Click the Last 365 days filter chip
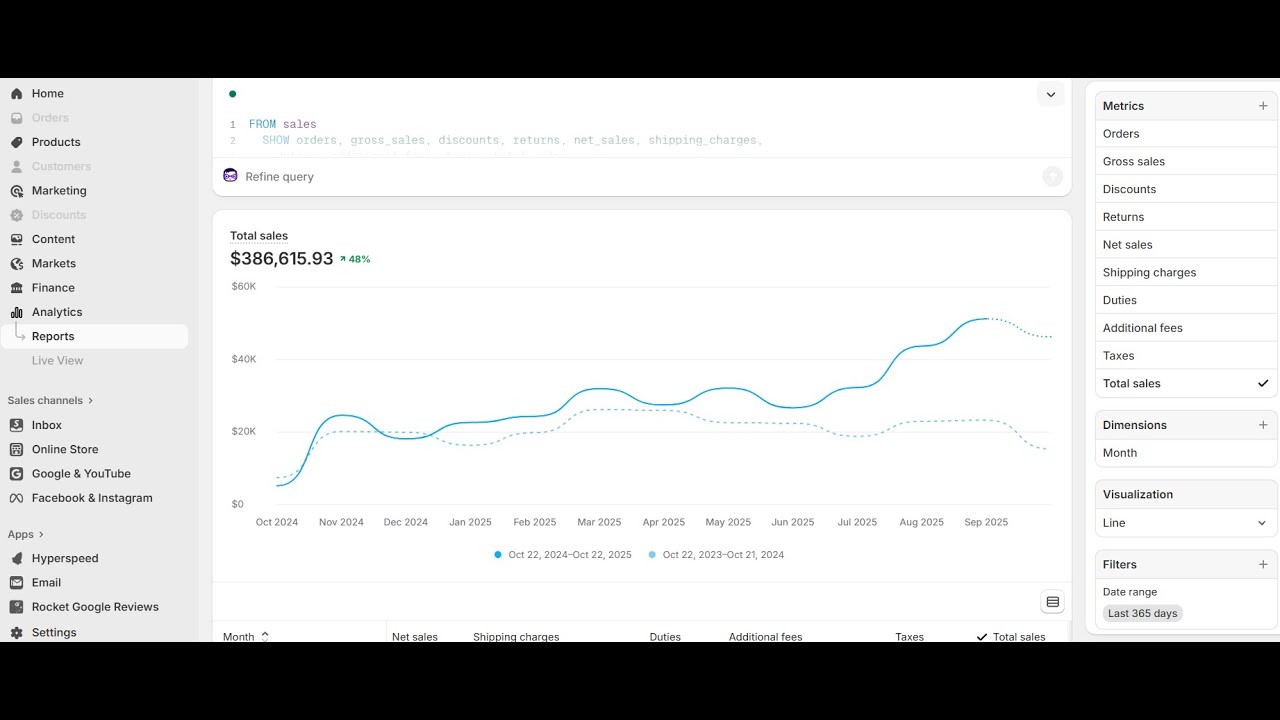The image size is (1280, 720). coord(1142,613)
